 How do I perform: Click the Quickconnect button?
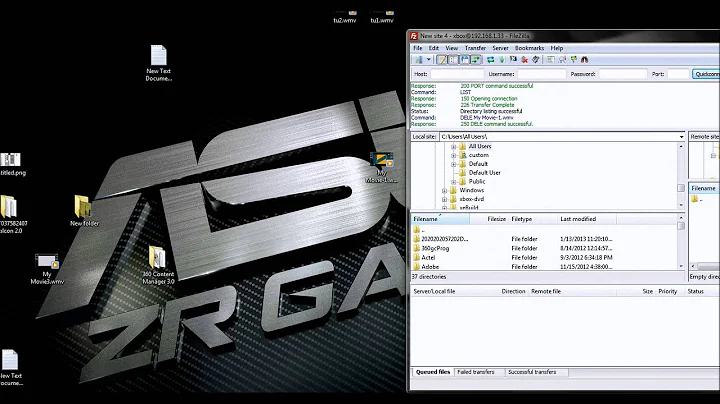pyautogui.click(x=706, y=74)
